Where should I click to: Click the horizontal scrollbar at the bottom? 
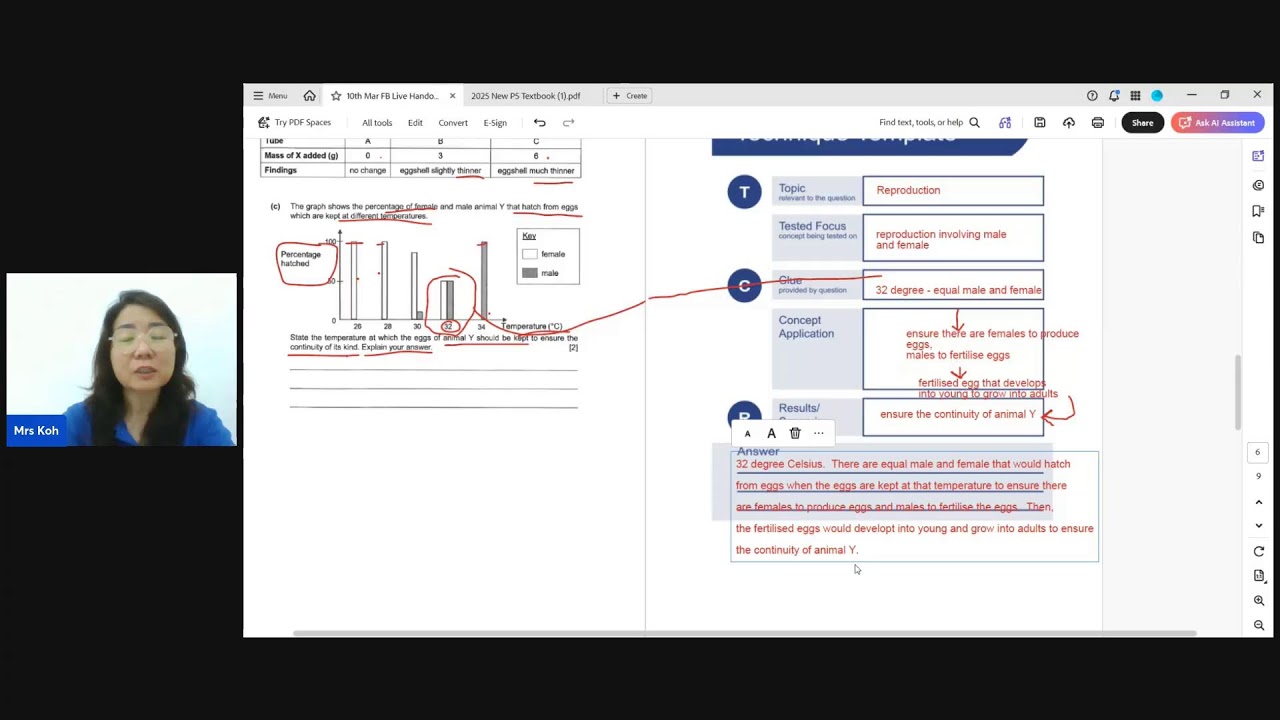click(x=745, y=634)
